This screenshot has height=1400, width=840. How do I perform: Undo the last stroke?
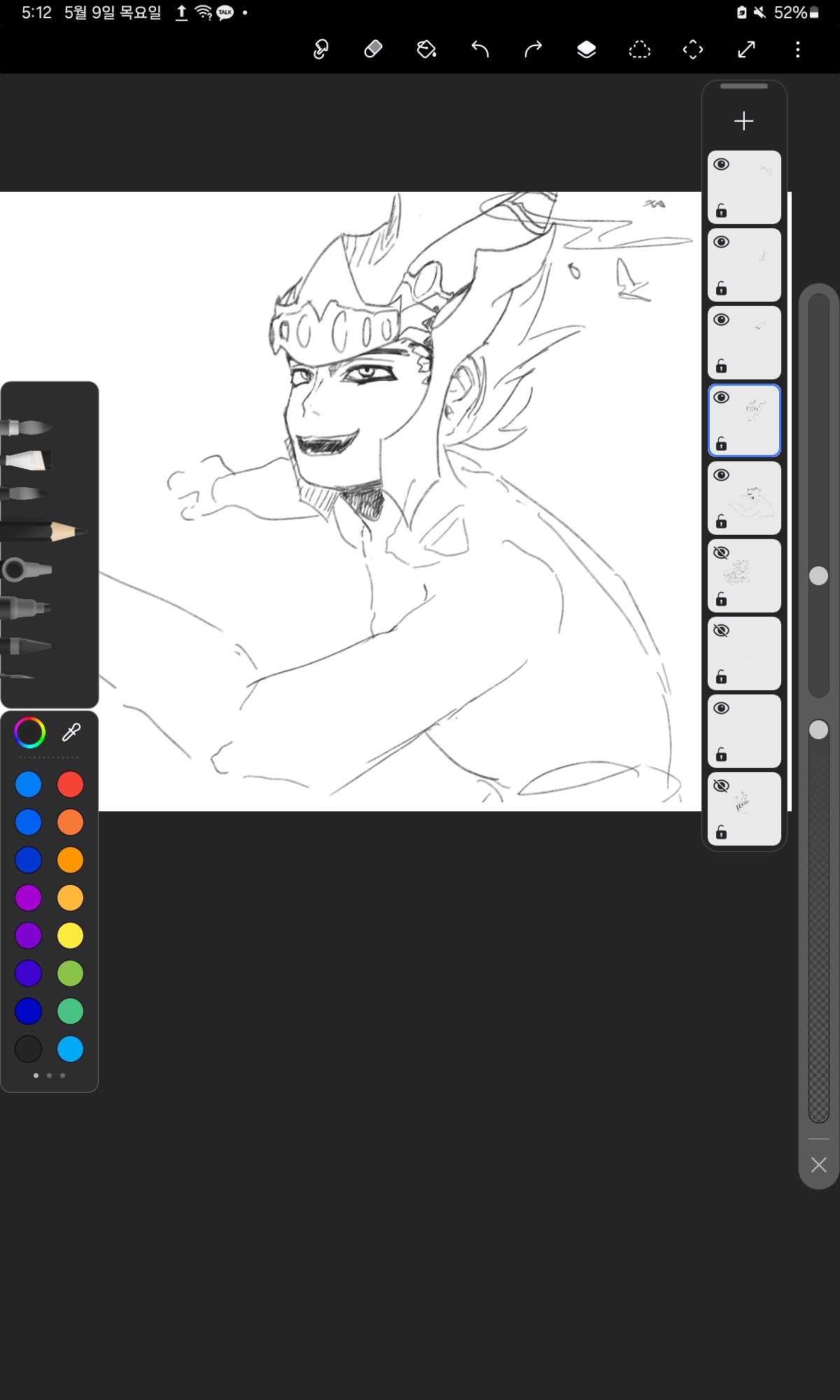[480, 49]
